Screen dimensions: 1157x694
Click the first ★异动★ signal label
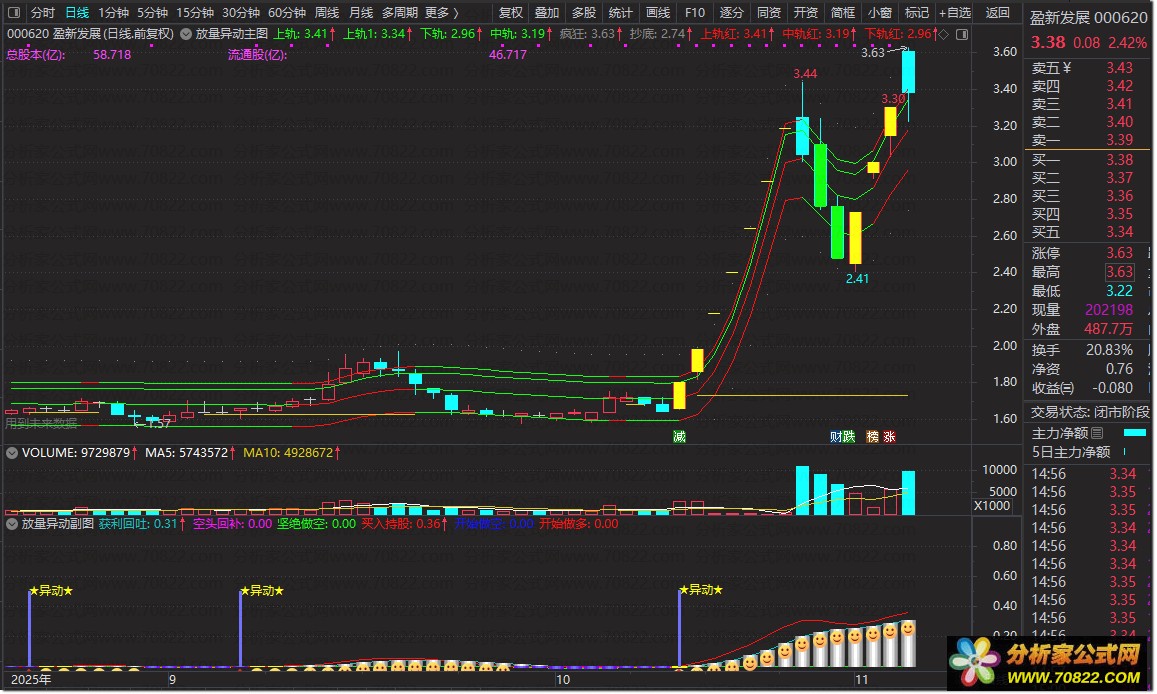(x=51, y=591)
